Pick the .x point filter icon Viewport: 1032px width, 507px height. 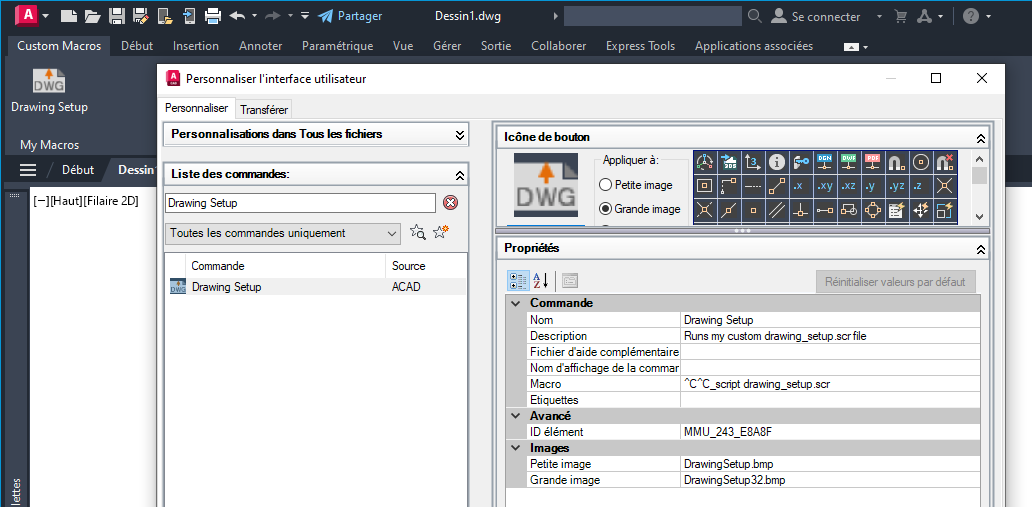801,186
